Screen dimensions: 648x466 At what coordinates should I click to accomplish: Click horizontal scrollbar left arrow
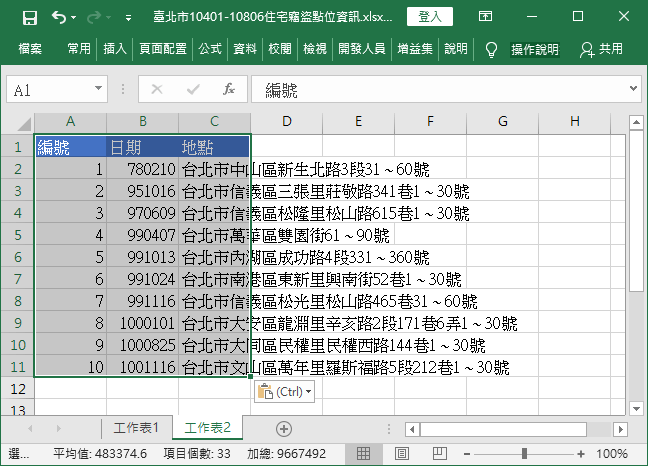pyautogui.click(x=412, y=429)
